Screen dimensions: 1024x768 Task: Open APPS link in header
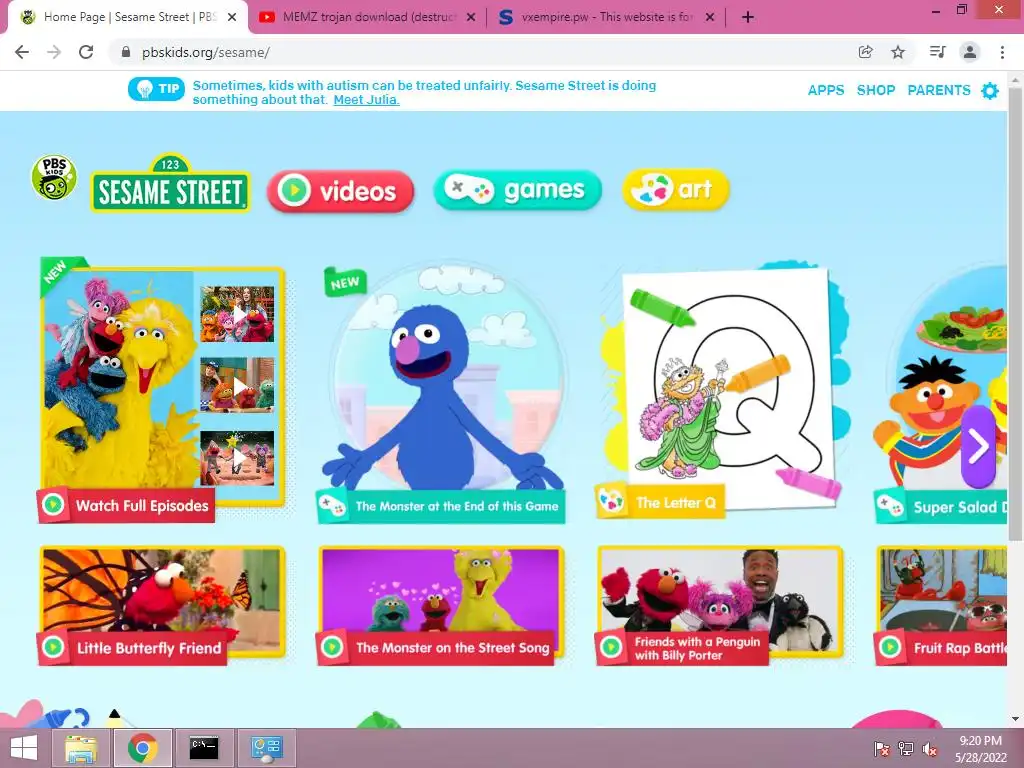click(x=826, y=90)
